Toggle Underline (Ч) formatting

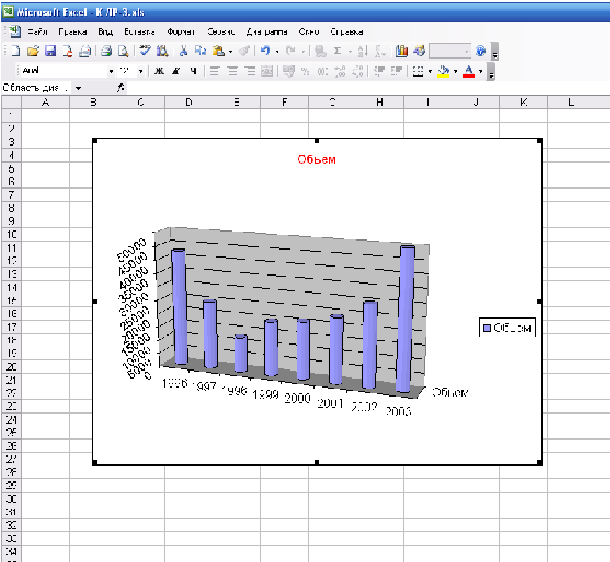click(193, 71)
